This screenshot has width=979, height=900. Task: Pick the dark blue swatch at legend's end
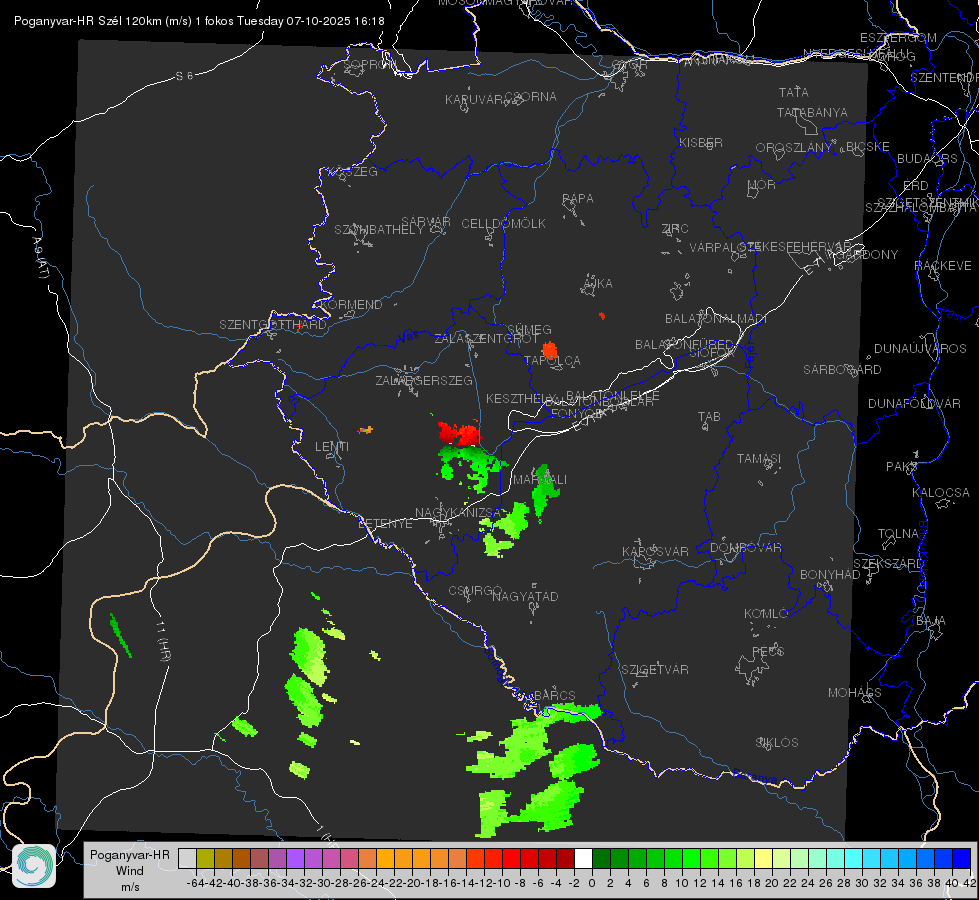tap(962, 858)
